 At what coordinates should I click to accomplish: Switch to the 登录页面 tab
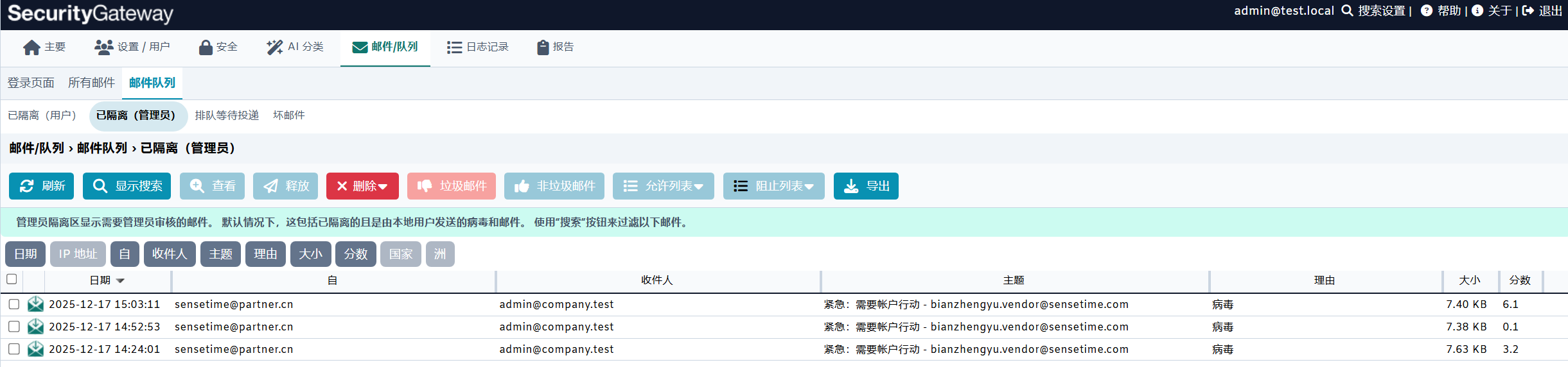point(31,83)
